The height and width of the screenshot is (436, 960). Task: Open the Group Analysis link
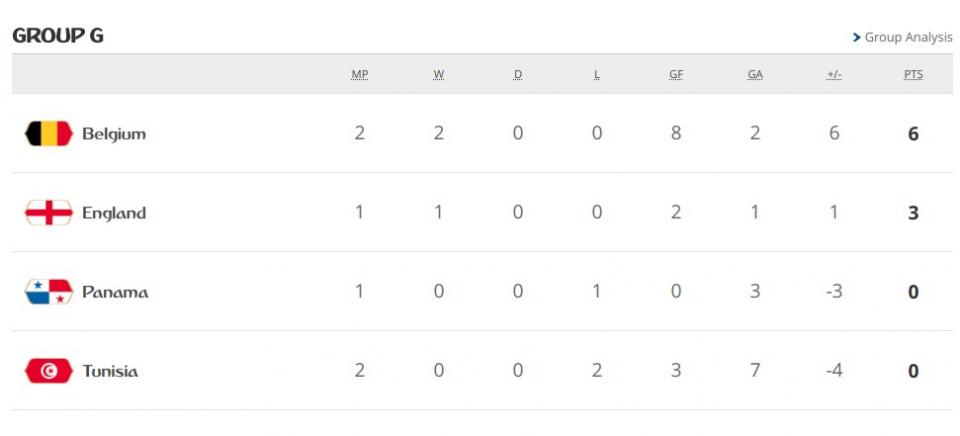point(908,38)
